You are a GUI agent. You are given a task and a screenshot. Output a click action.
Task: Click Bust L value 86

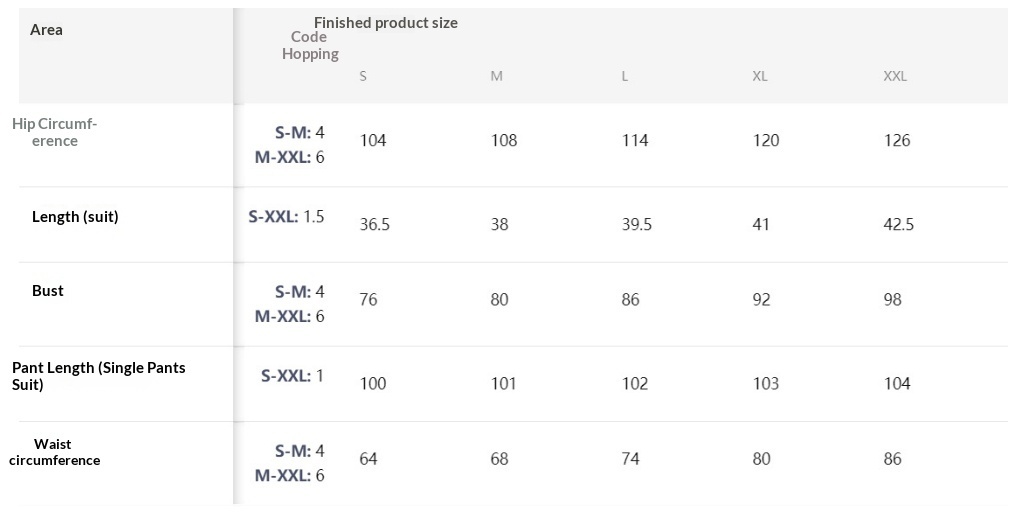click(630, 299)
